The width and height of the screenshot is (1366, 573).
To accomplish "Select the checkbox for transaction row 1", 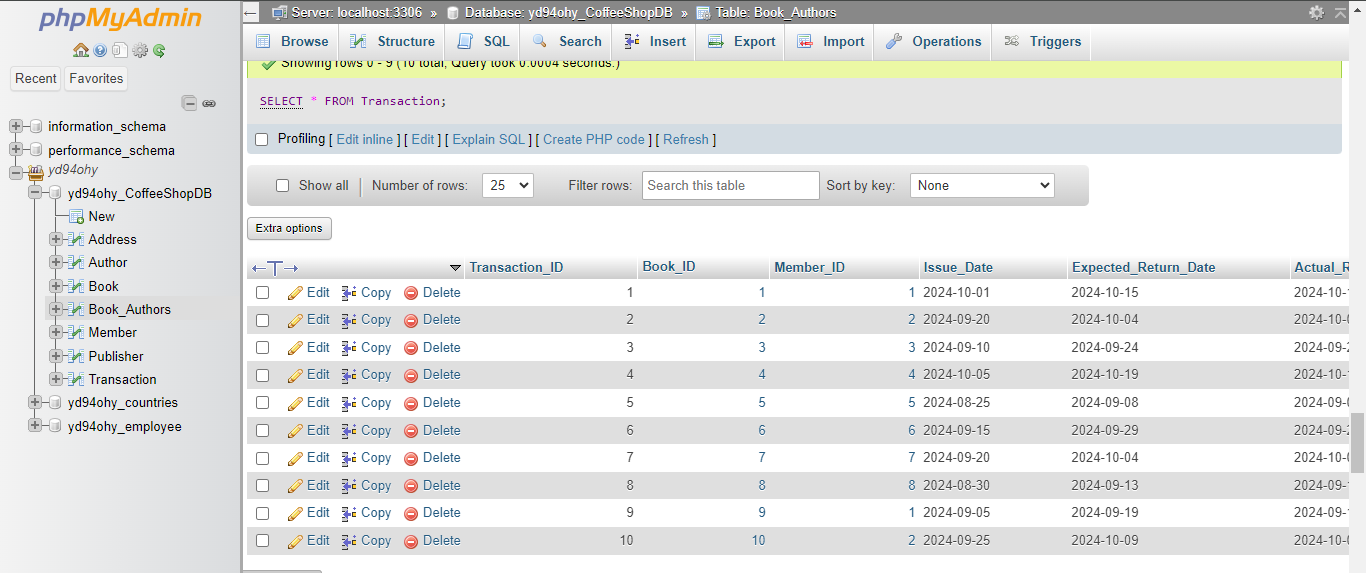I will click(x=262, y=293).
